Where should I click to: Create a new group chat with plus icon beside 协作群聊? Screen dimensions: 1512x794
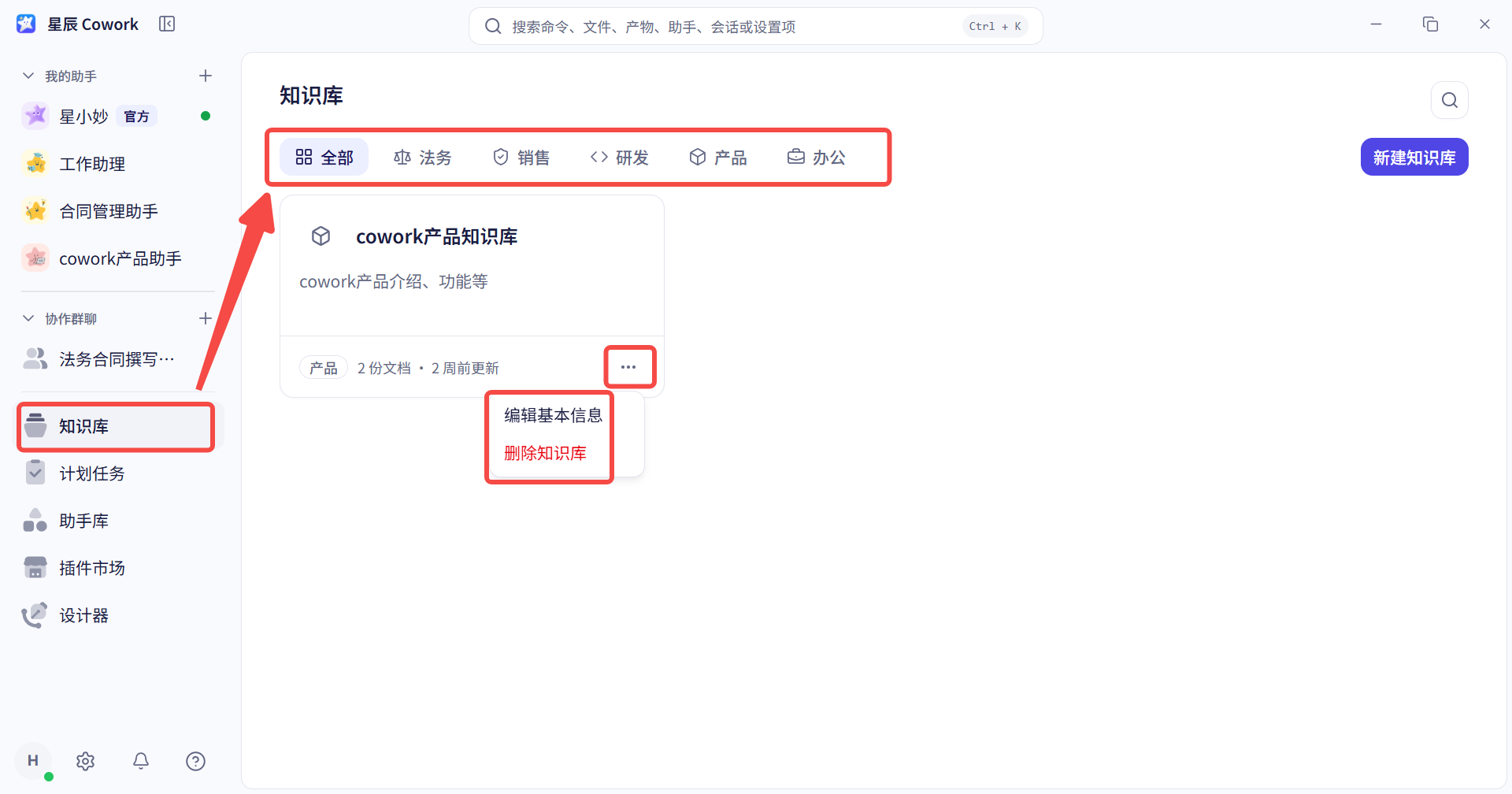click(206, 318)
